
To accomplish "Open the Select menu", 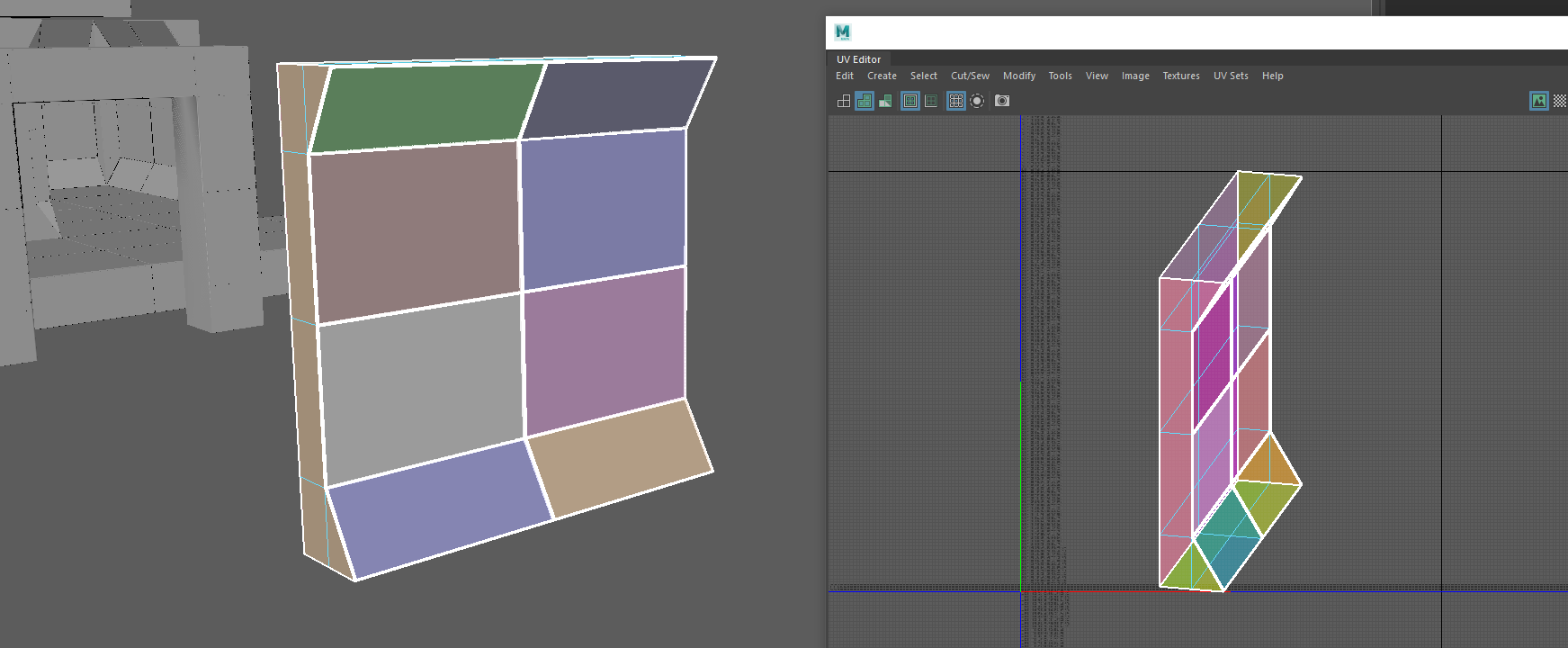I will [924, 76].
